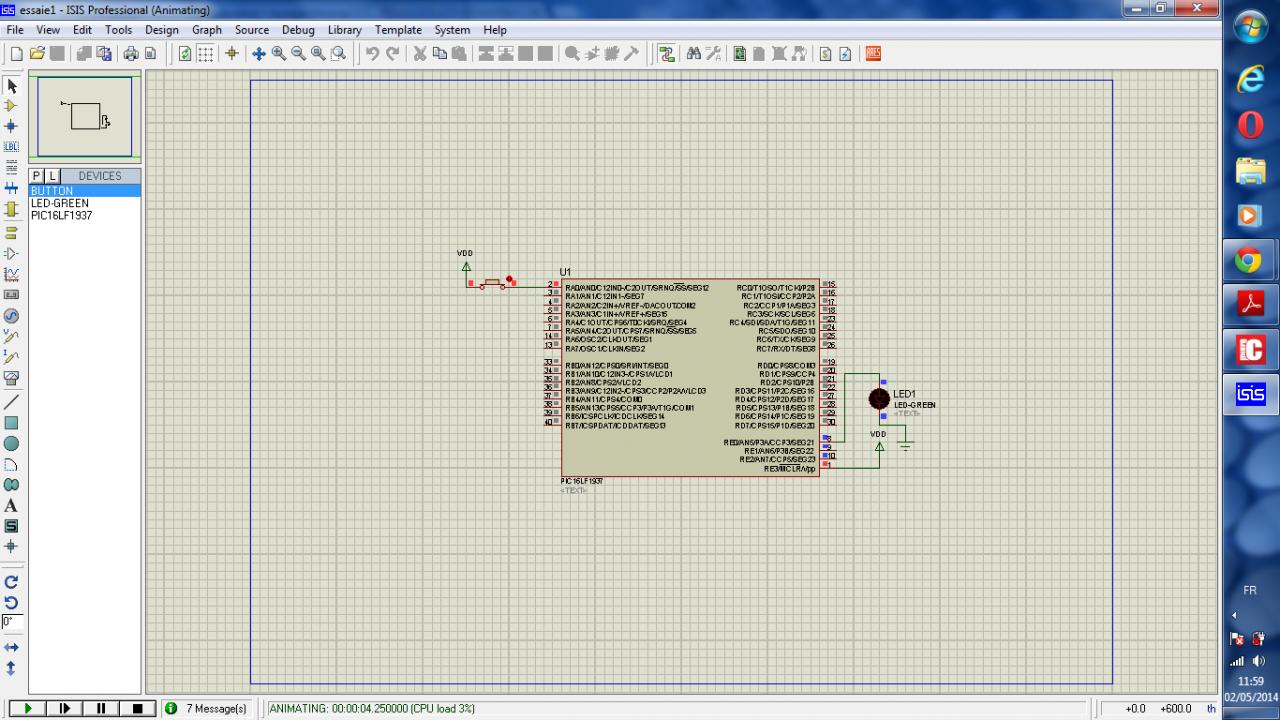This screenshot has height=720, width=1280.
Task: Click the rotate clockwise icon
Action: (12, 581)
